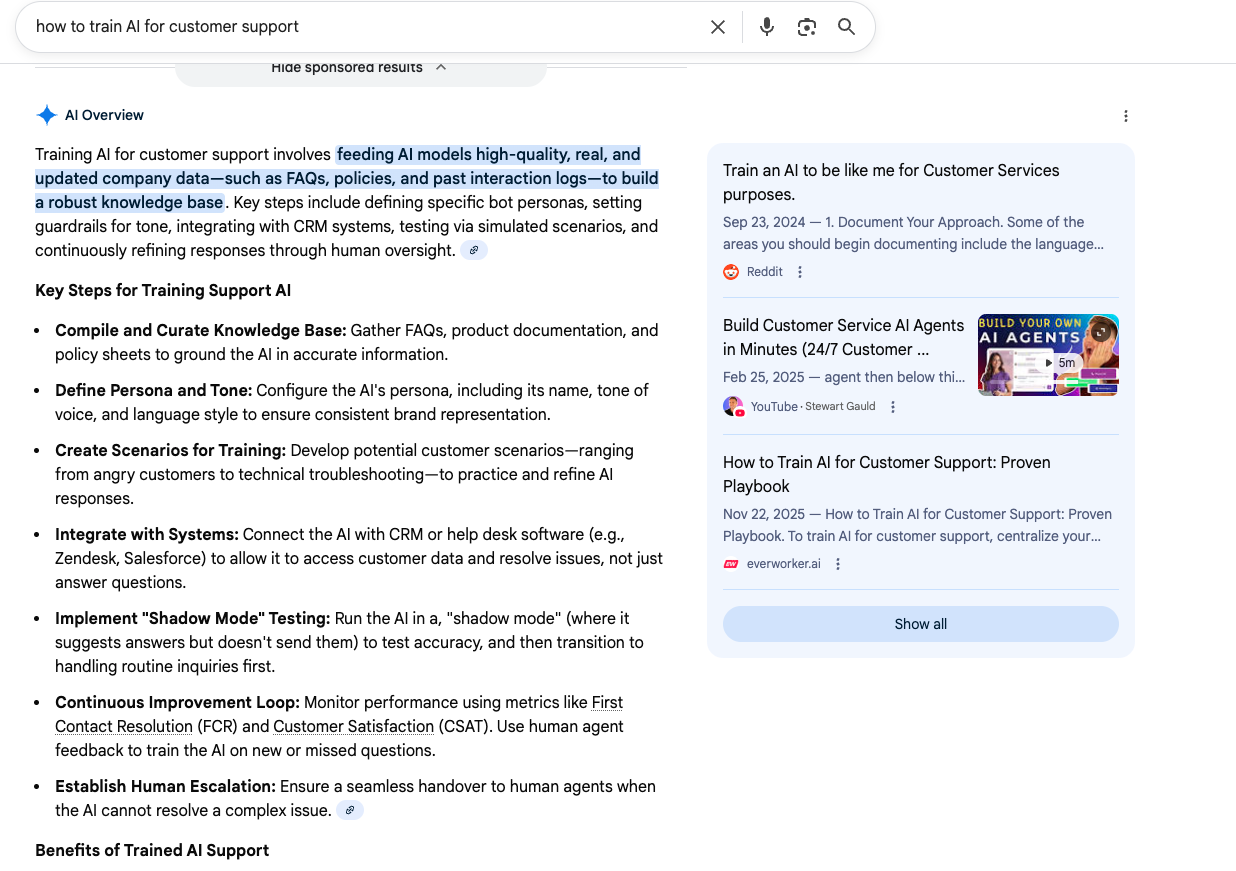Image resolution: width=1236 pixels, height=871 pixels.
Task: Click the magnifying glass search button
Action: [846, 27]
